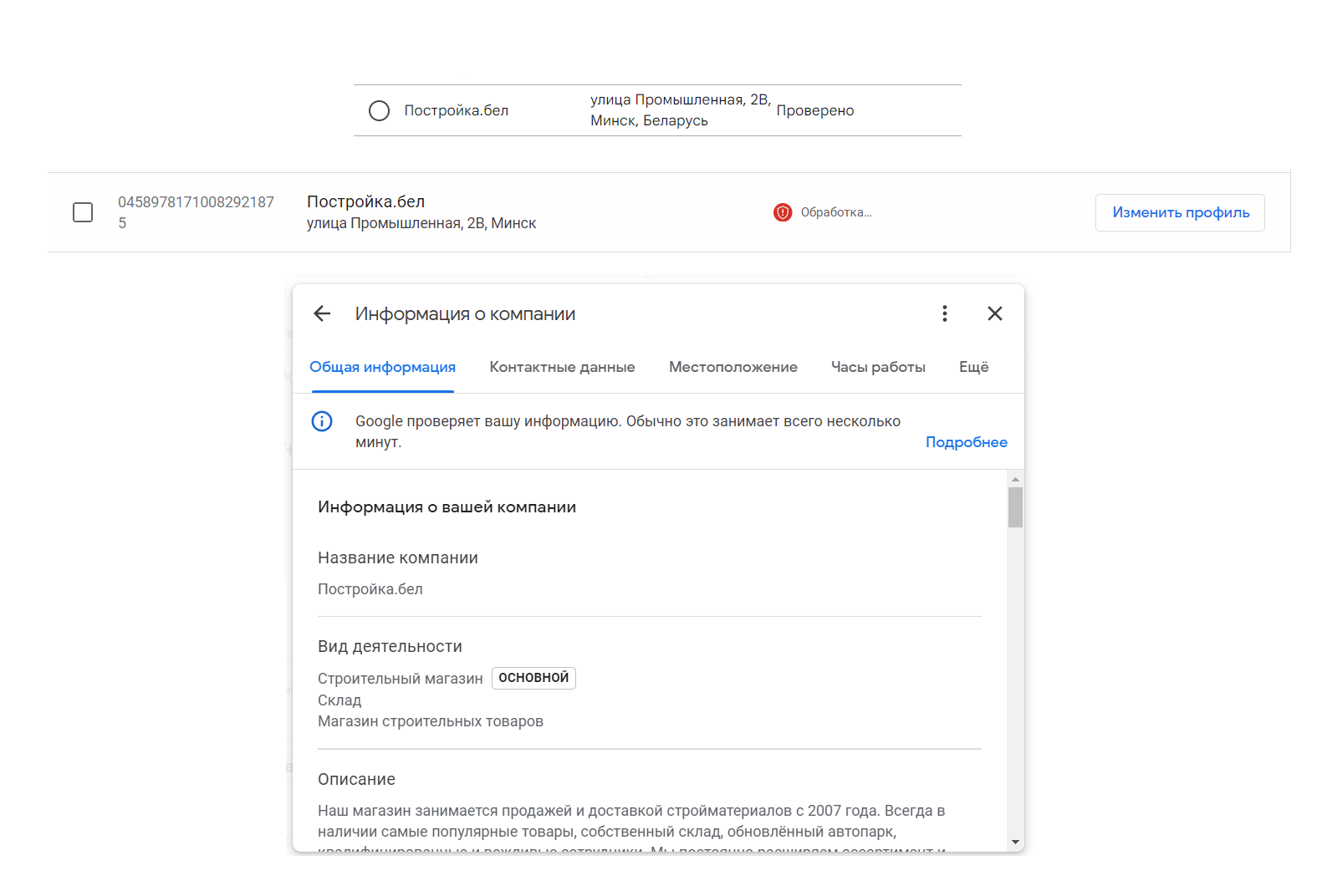Switch to the Общая информация tab
This screenshot has height=896, width=1317.
tap(382, 367)
